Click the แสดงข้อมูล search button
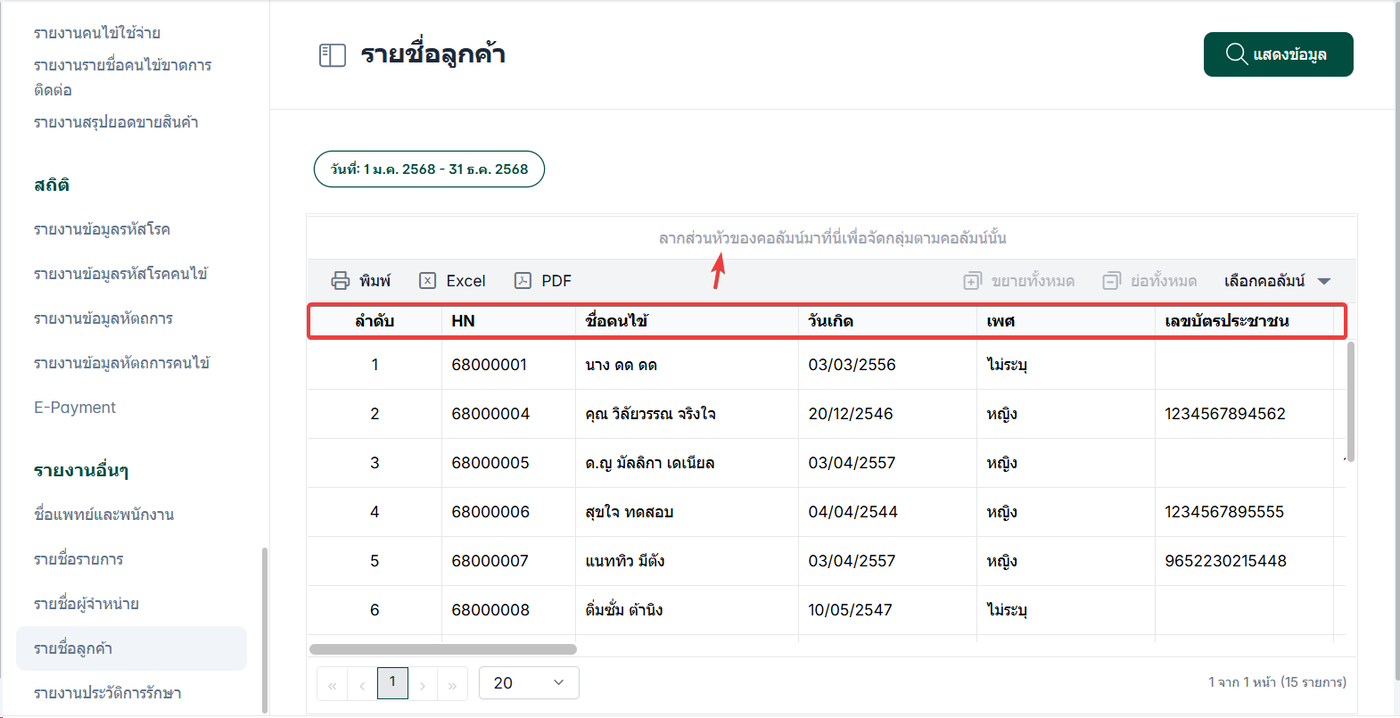The image size is (1400, 718). [x=1278, y=54]
